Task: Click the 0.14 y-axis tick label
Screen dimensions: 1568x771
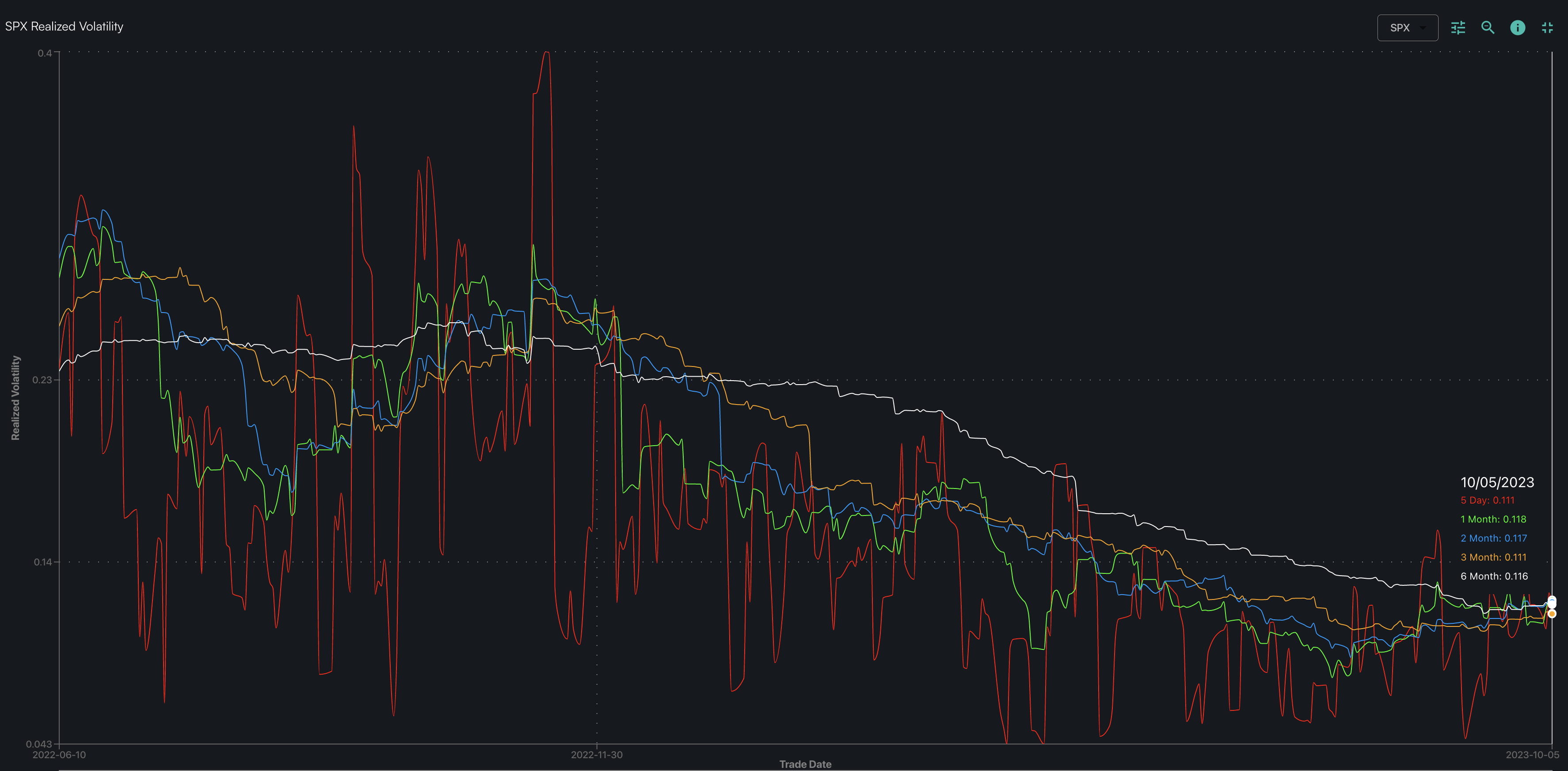Action: point(42,562)
